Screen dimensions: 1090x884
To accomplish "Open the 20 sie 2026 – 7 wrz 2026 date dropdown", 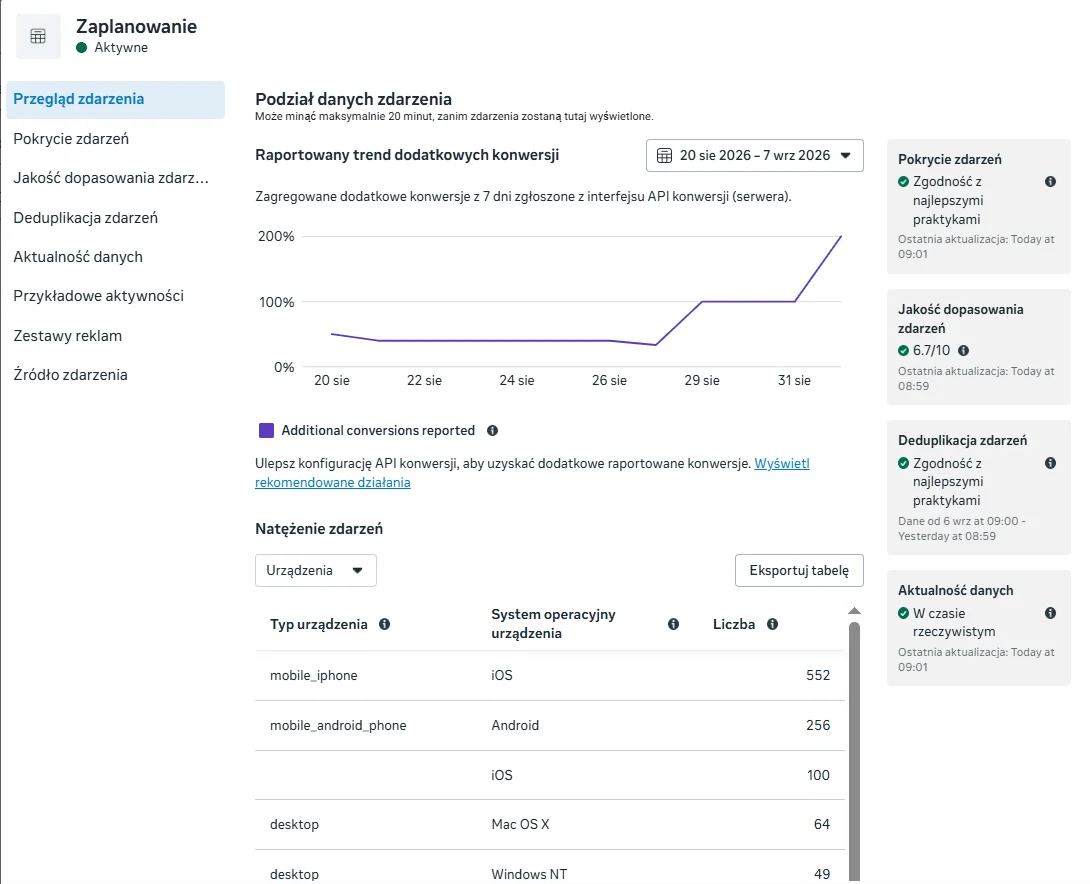I will (755, 156).
